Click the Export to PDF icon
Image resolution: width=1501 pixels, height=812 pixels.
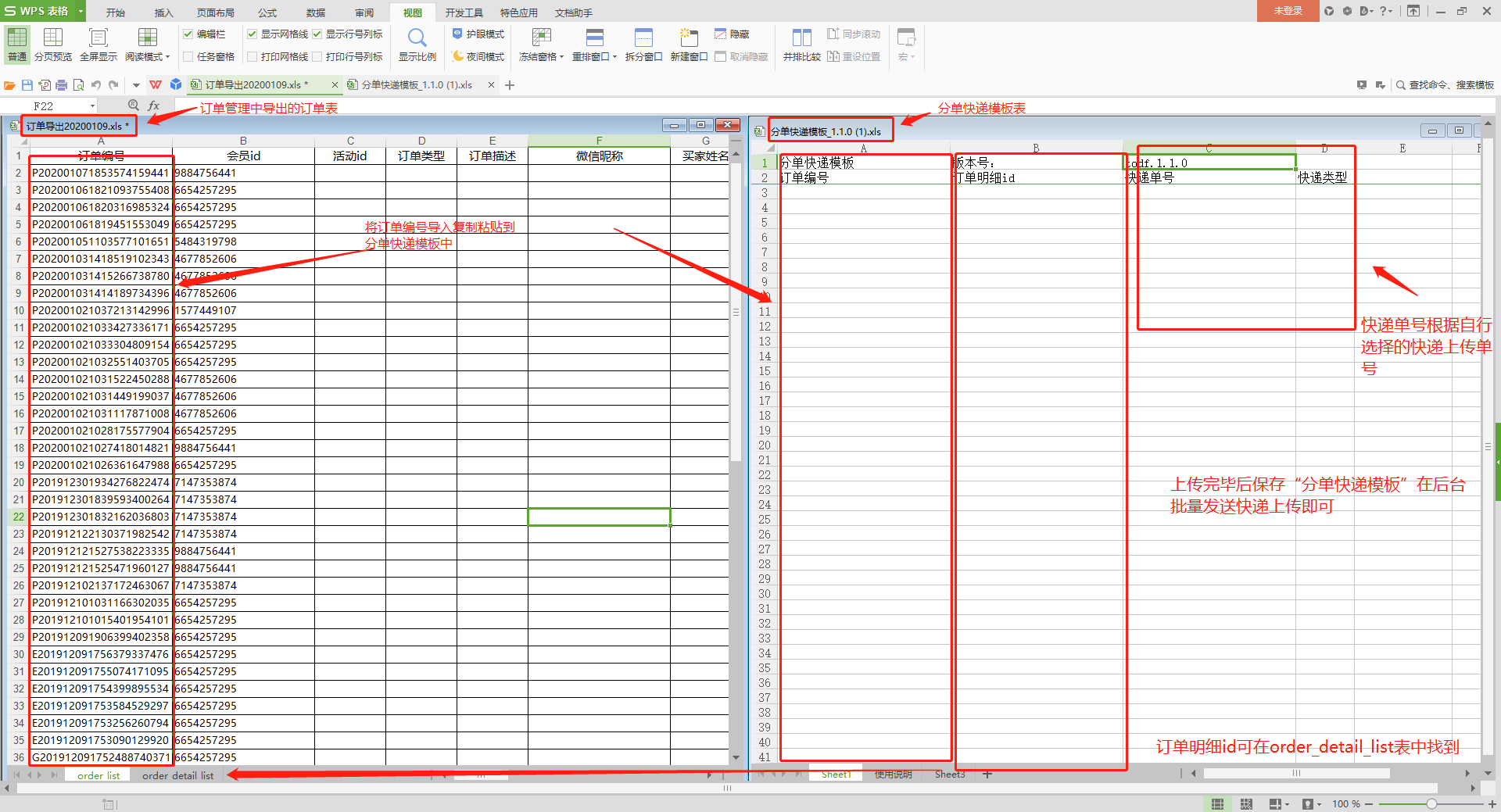point(45,85)
